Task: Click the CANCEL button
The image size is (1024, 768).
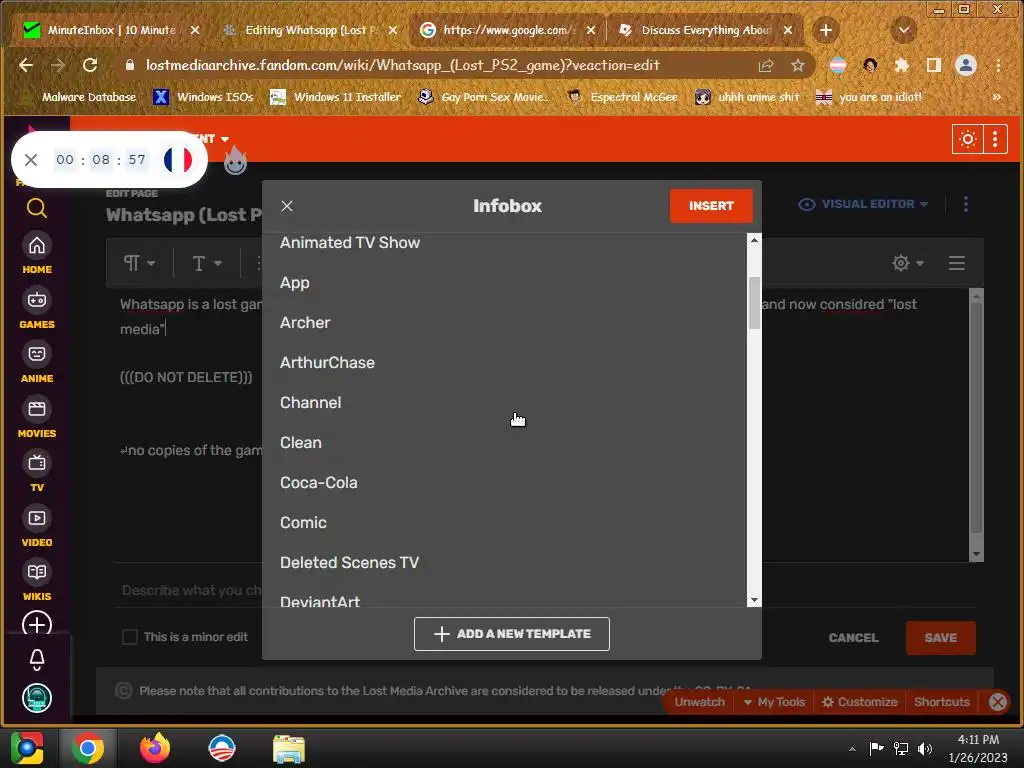Action: (853, 637)
